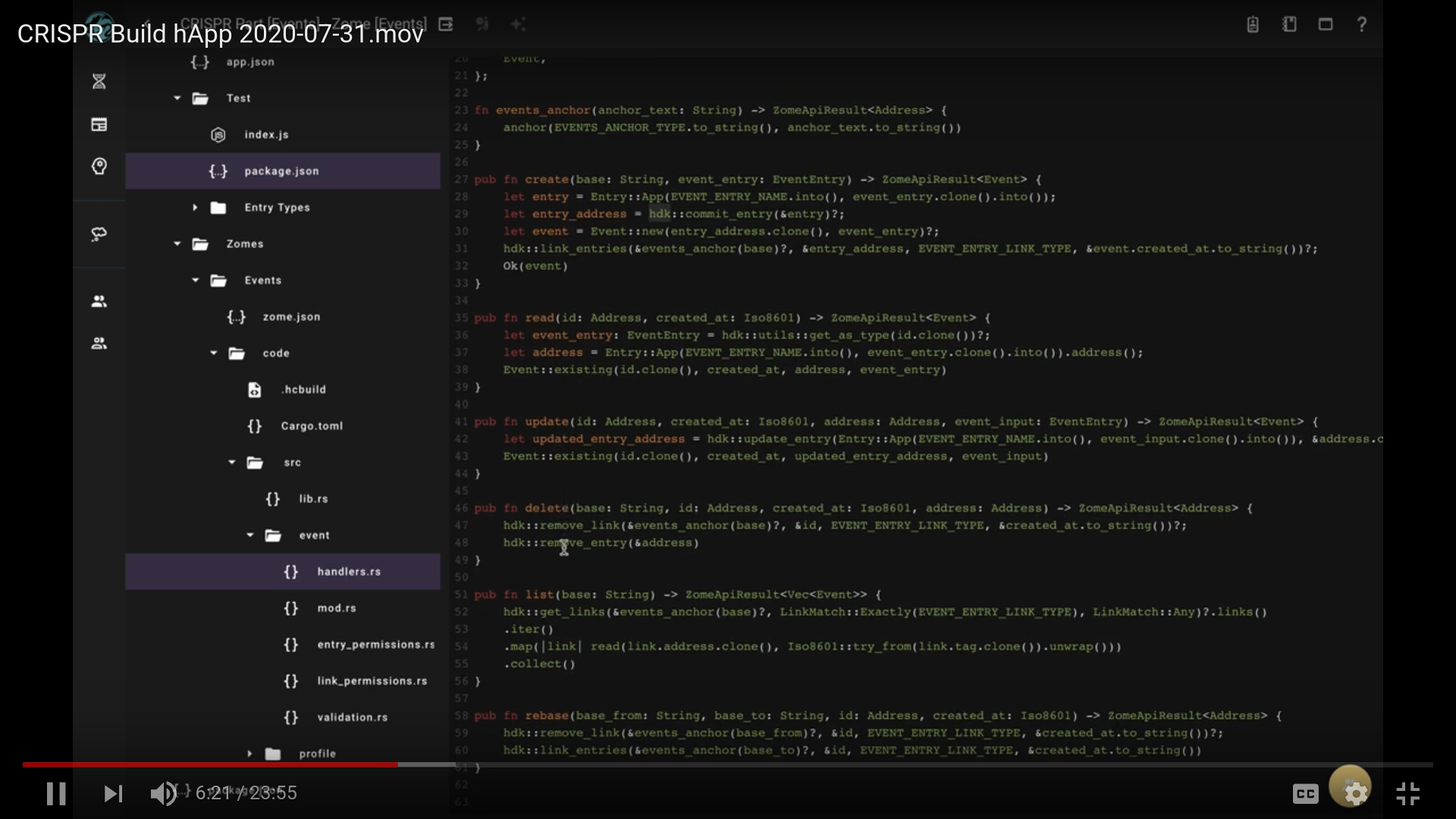Expand the Entry Types folder
This screenshot has height=819, width=1456.
coord(195,207)
